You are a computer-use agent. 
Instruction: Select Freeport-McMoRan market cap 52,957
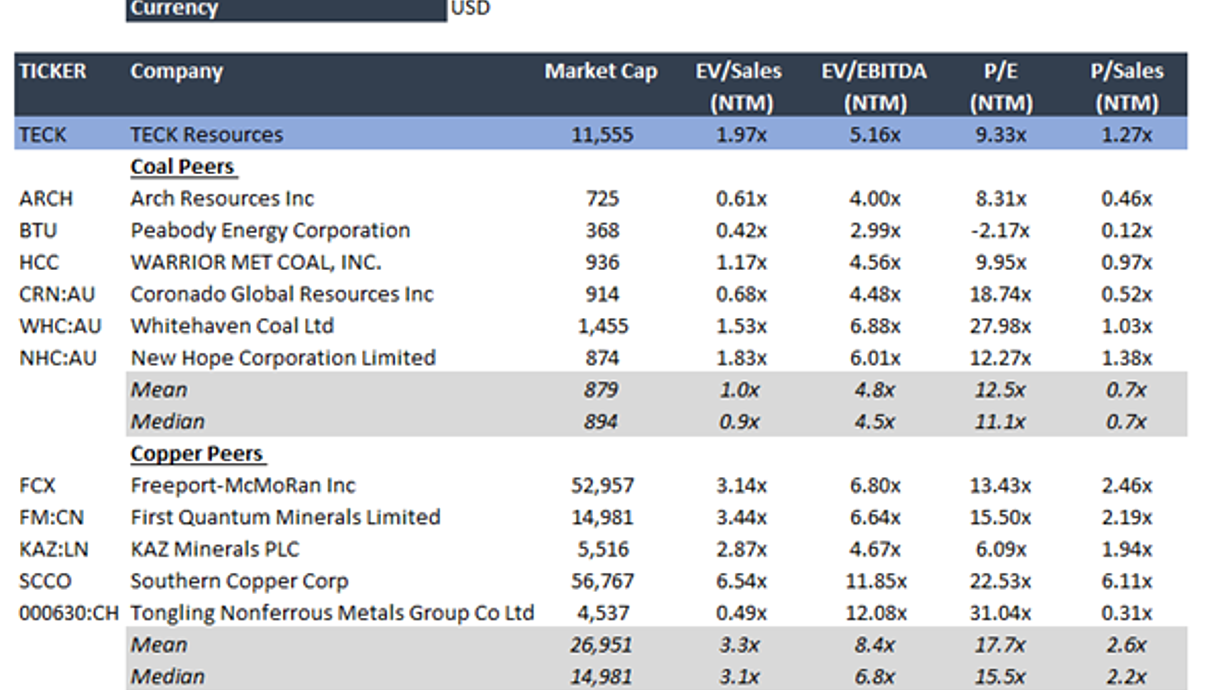tap(602, 486)
